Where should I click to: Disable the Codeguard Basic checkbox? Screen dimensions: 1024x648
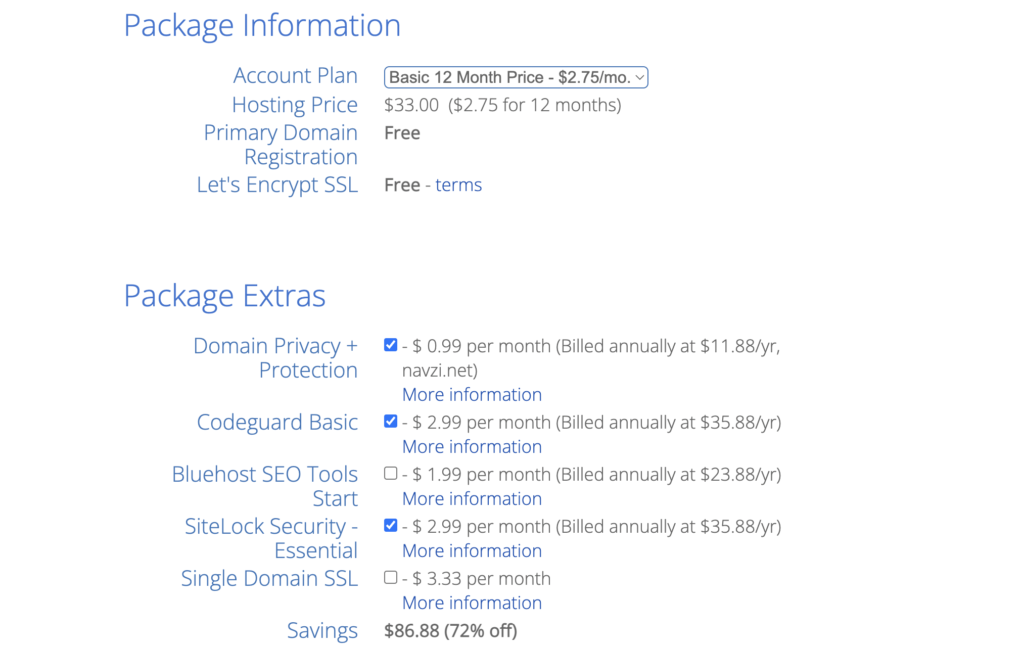(391, 421)
